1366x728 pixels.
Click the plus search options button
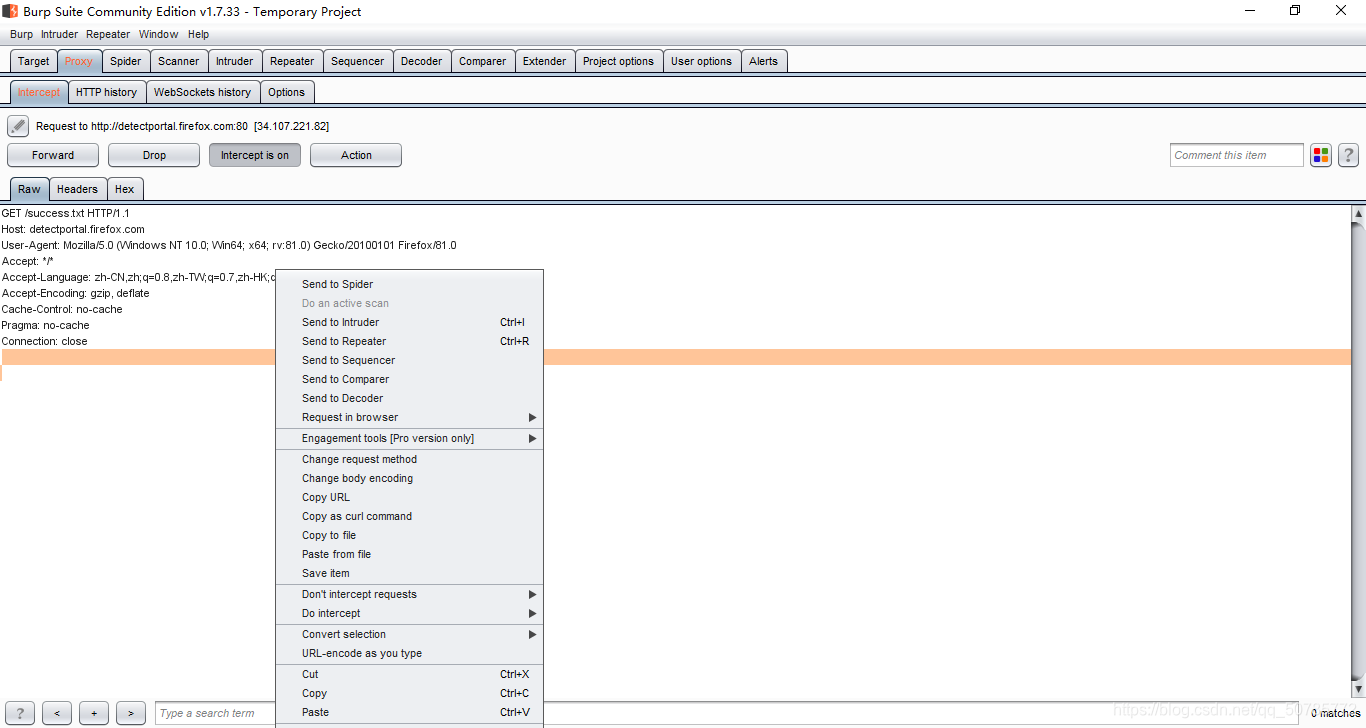coord(94,713)
